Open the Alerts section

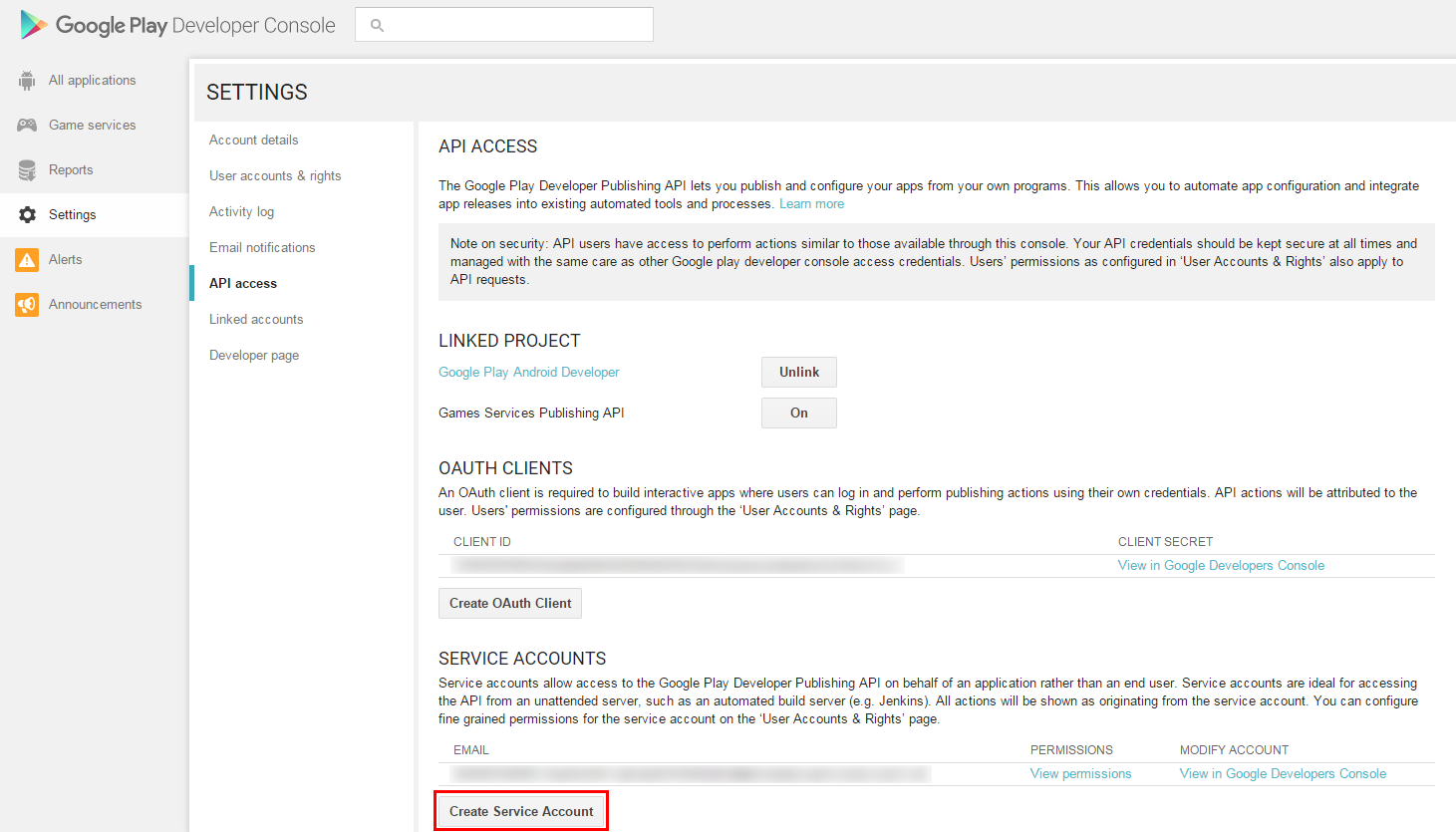click(66, 259)
